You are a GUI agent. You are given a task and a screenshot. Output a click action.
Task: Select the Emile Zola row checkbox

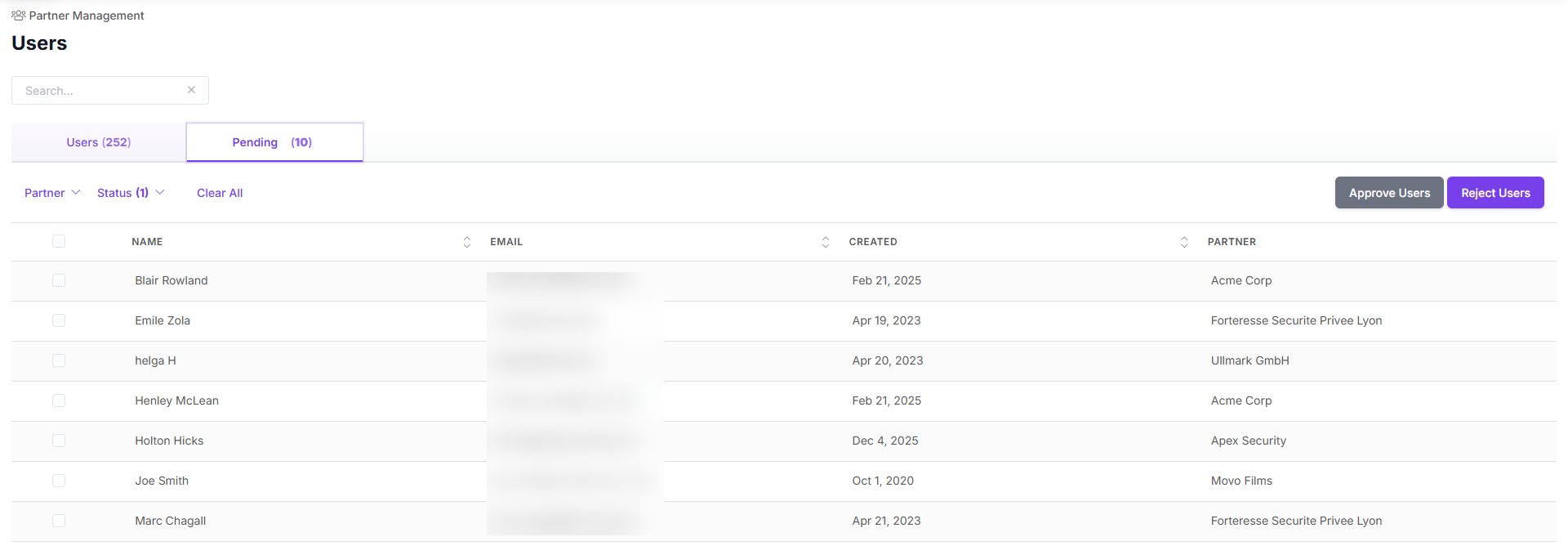(59, 320)
